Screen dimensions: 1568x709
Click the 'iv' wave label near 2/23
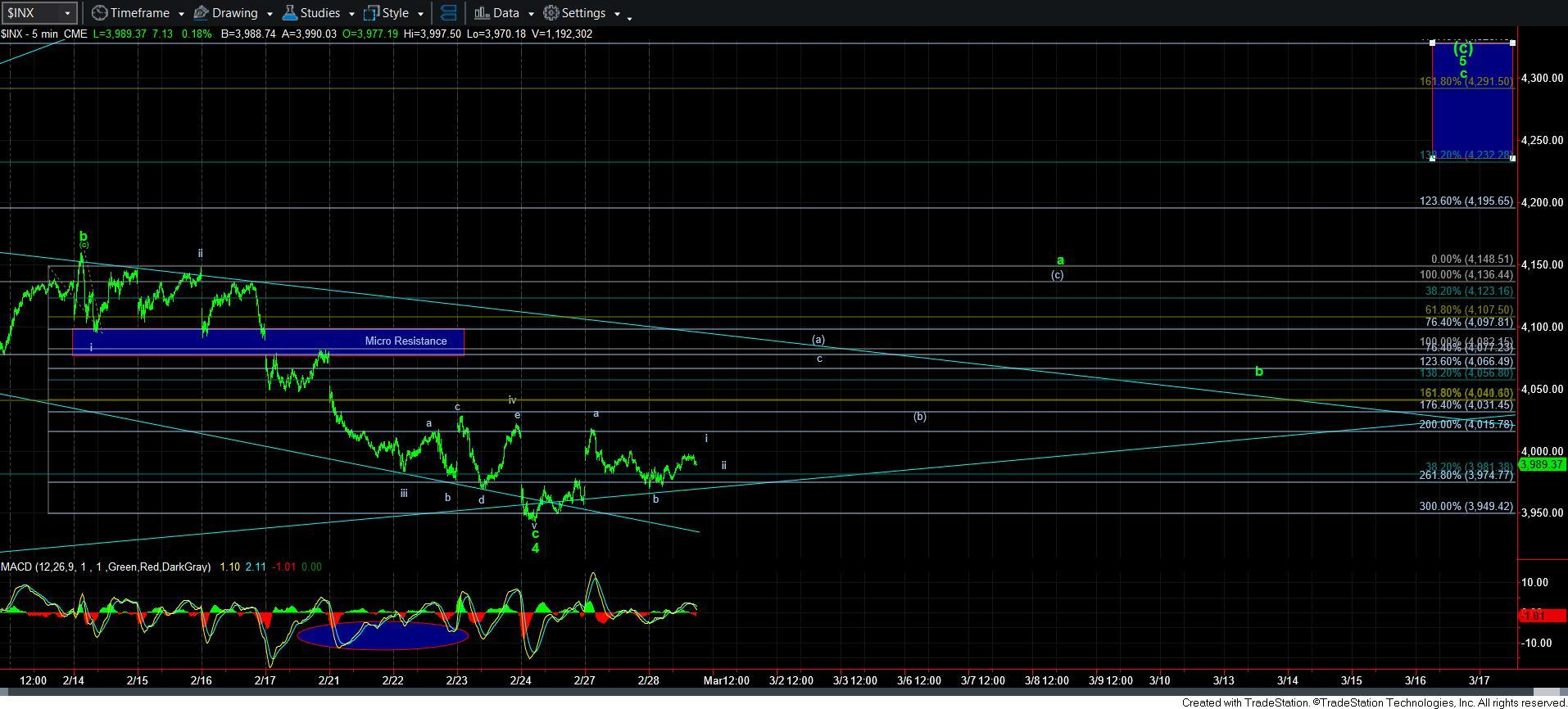pyautogui.click(x=512, y=400)
